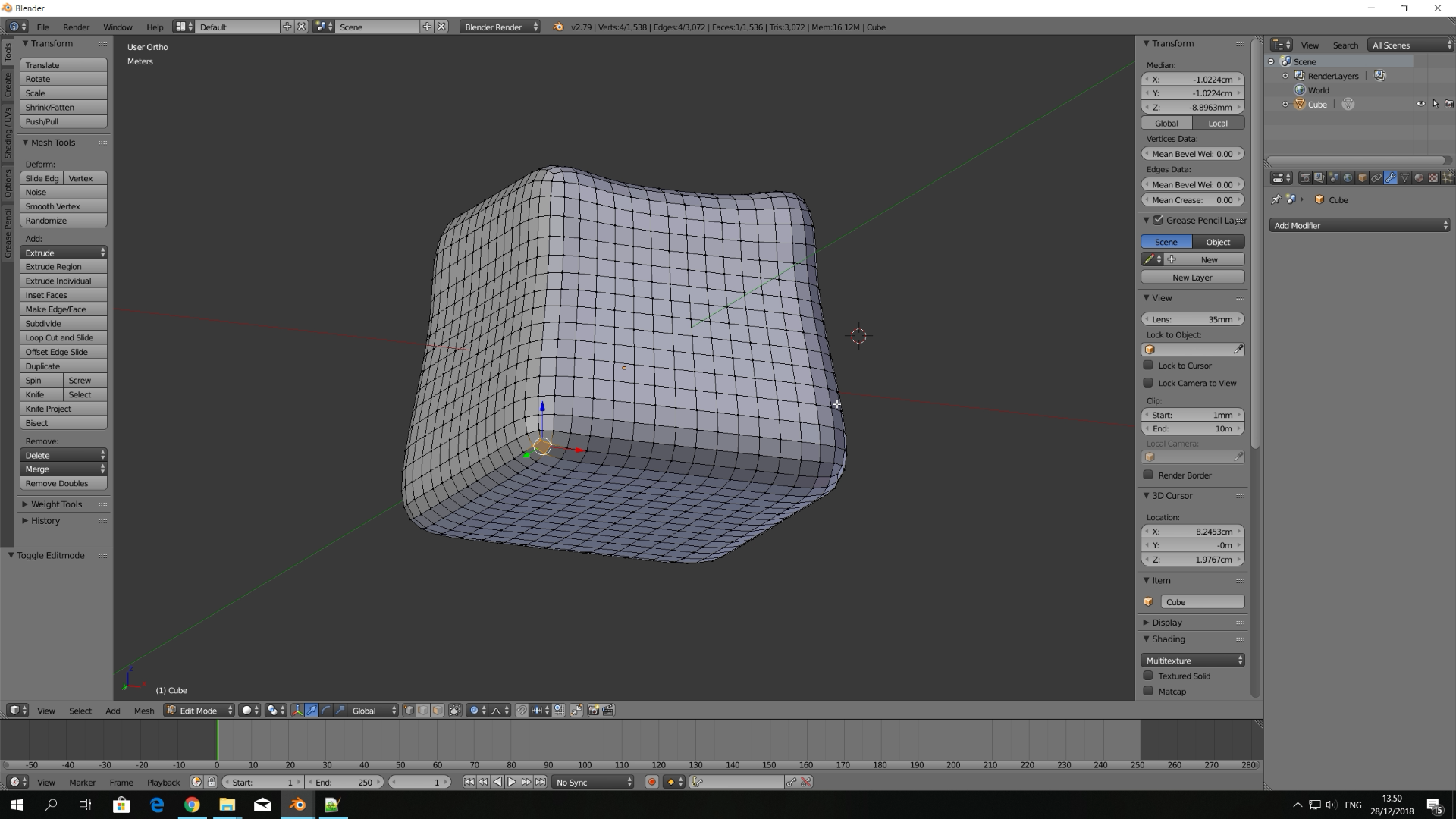Click the Mean Crease value slider
The image size is (1456, 819).
[x=1193, y=199]
